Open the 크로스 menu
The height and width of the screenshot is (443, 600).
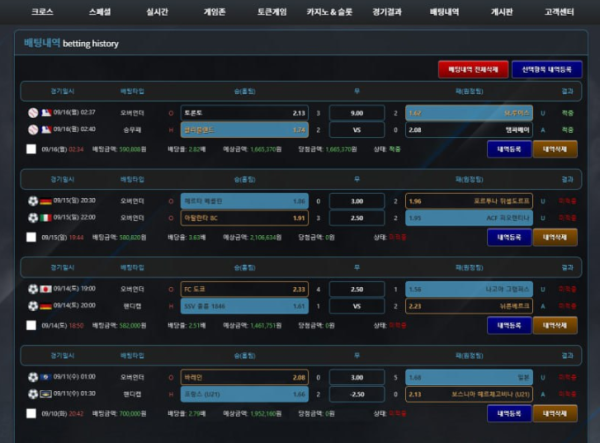tap(42, 12)
